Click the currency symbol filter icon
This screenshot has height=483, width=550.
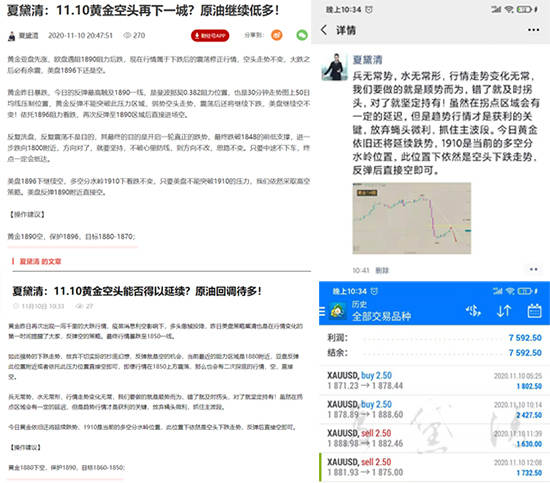click(473, 311)
